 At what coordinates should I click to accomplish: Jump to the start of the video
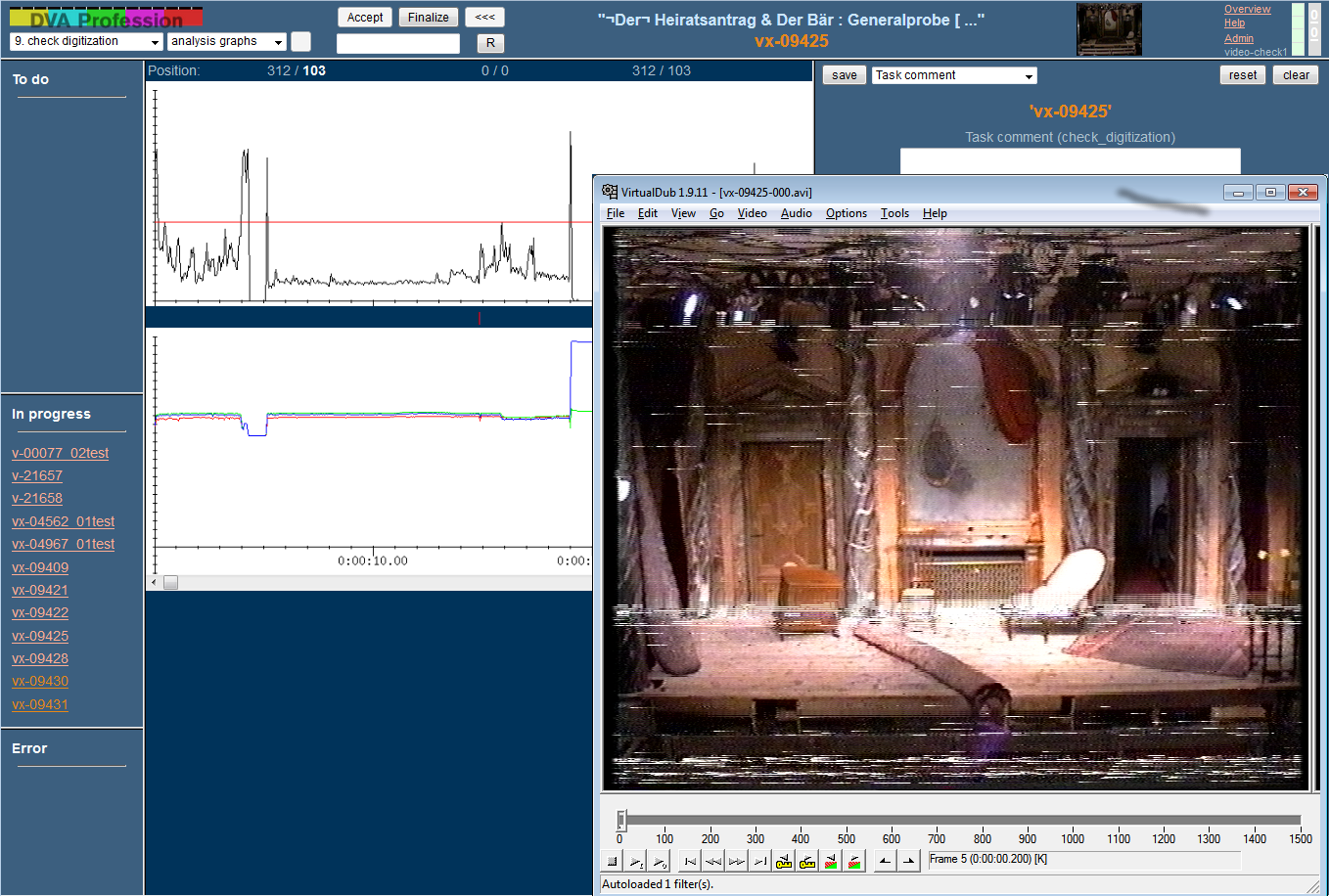pos(690,861)
